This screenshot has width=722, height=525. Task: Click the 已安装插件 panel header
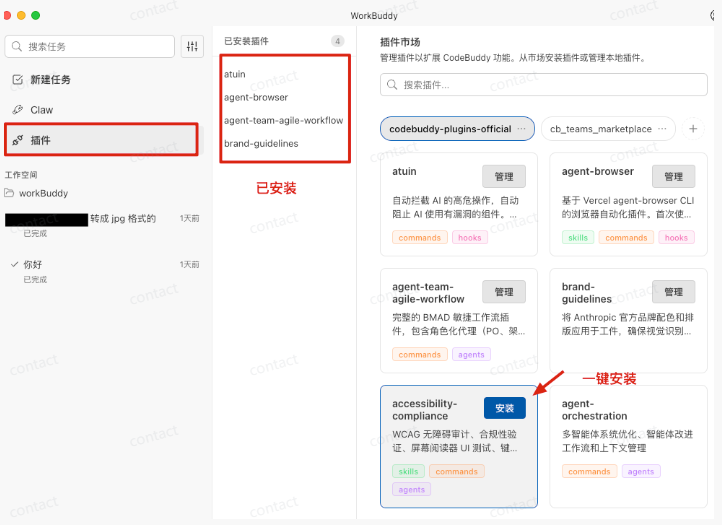pos(246,41)
